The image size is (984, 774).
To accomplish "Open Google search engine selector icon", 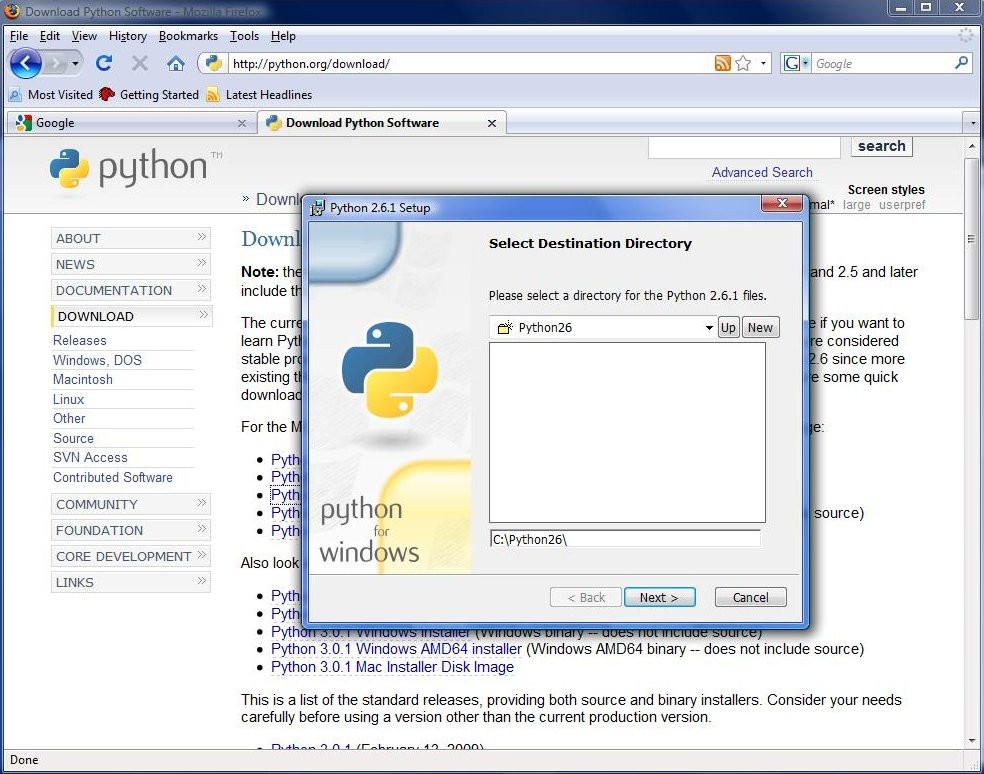I will click(x=795, y=63).
